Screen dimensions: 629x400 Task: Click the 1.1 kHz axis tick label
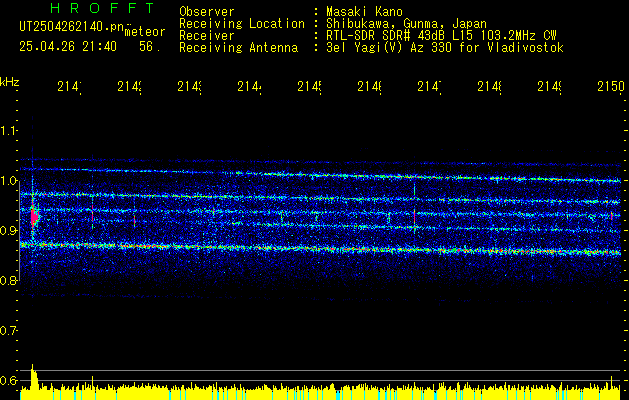8,131
